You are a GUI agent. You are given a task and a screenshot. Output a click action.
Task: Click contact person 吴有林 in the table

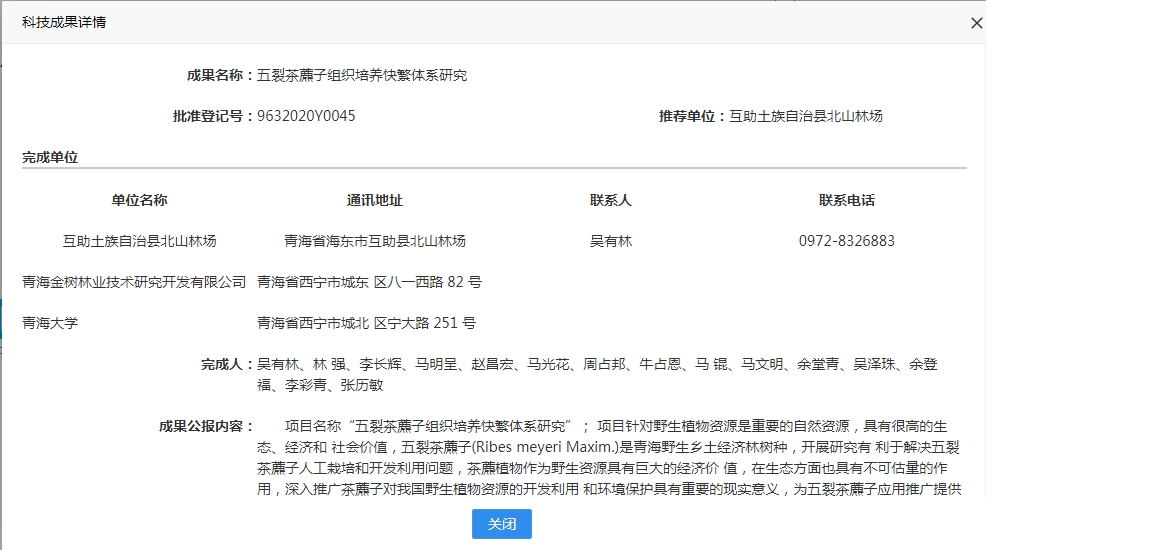pyautogui.click(x=610, y=241)
